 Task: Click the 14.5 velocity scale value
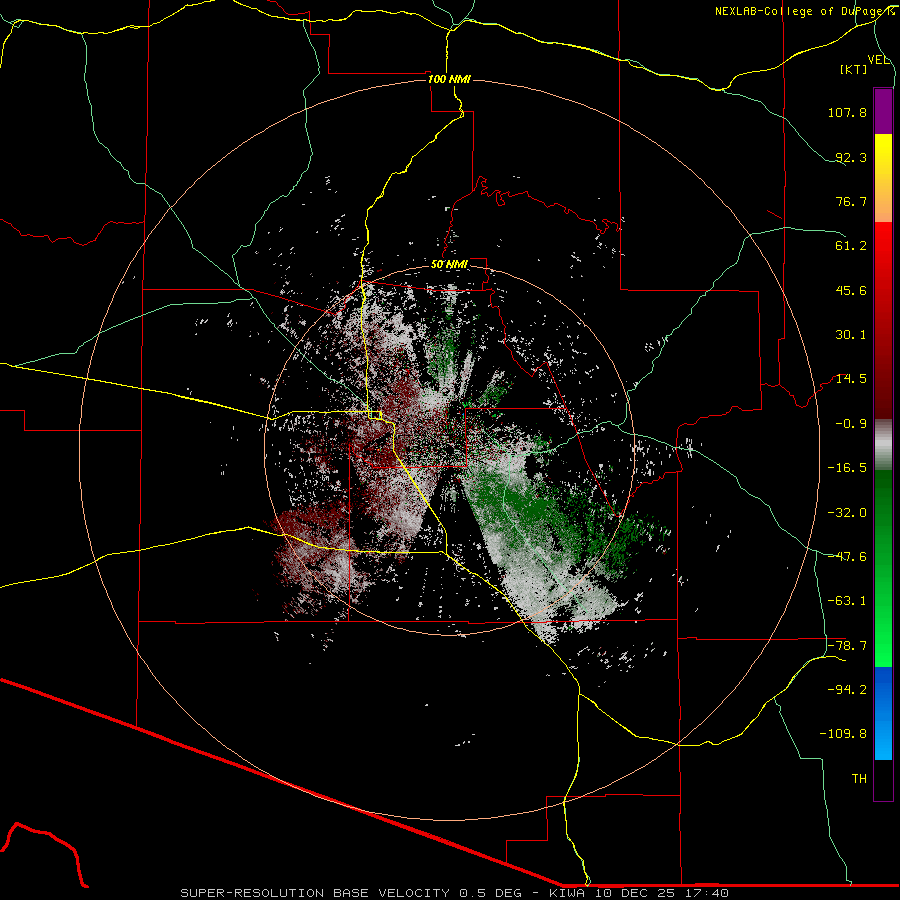click(851, 379)
